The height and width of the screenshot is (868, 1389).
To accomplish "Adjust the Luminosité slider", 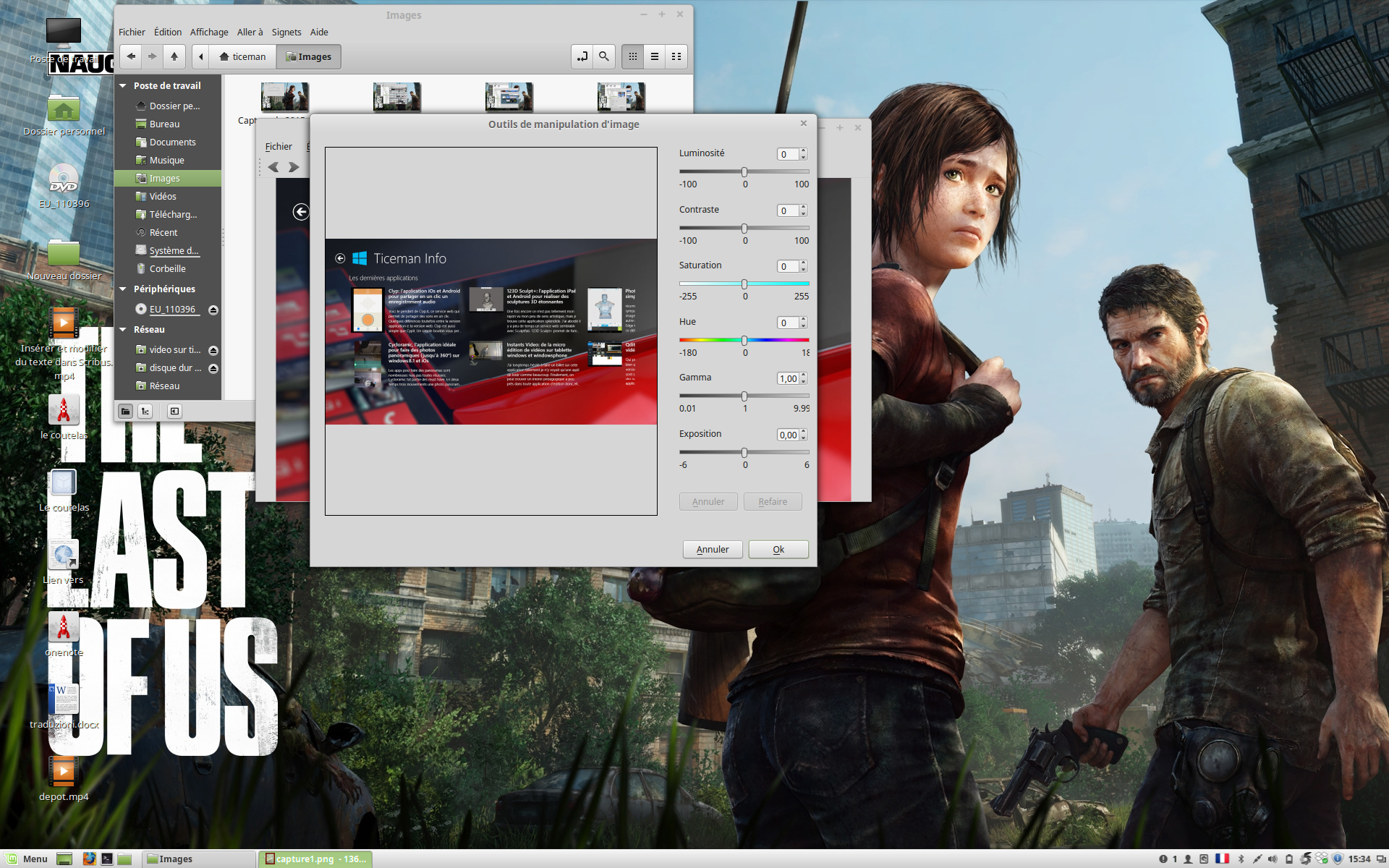I will [744, 171].
